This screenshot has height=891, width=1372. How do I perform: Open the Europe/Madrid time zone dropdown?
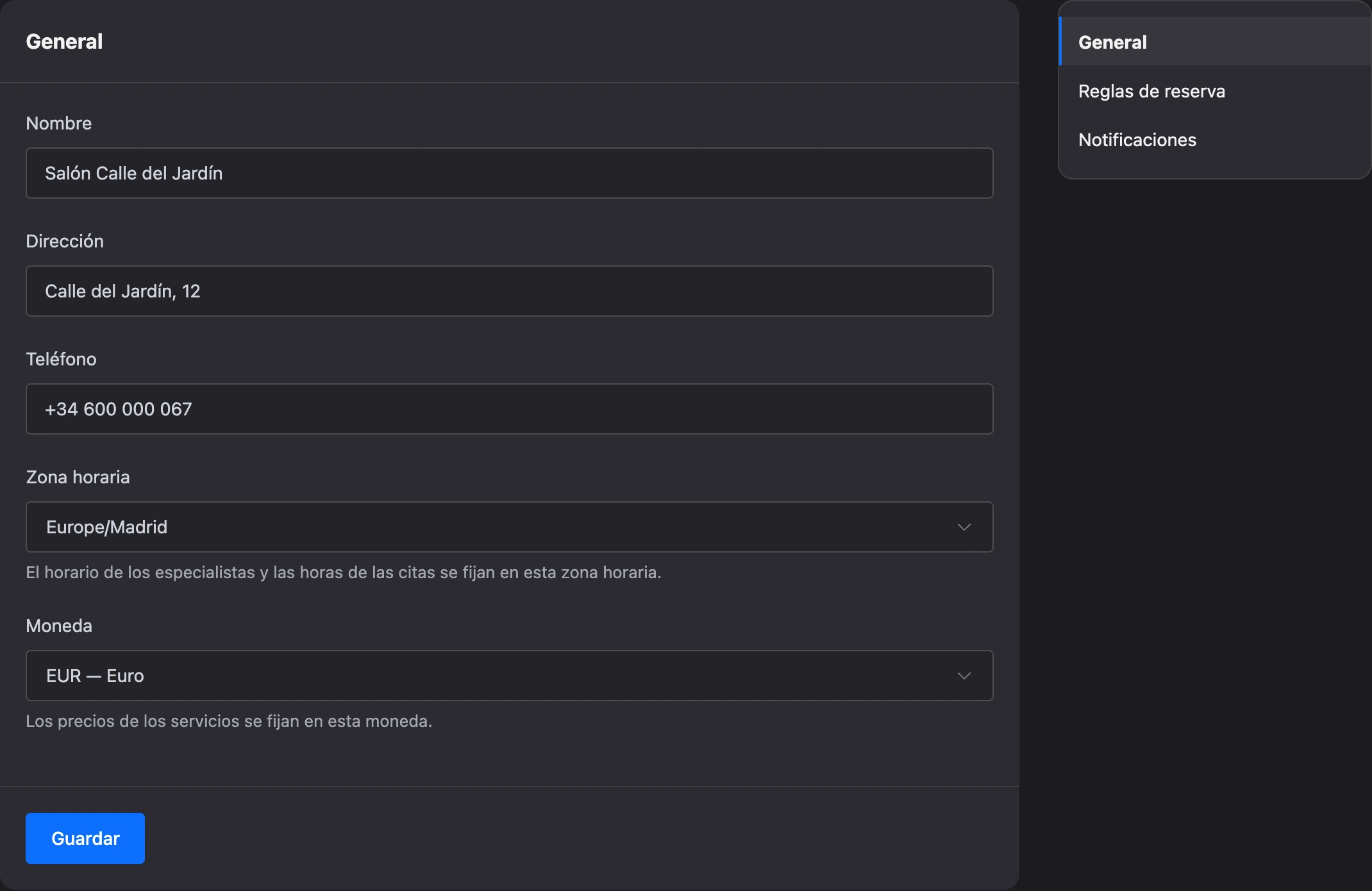point(509,527)
